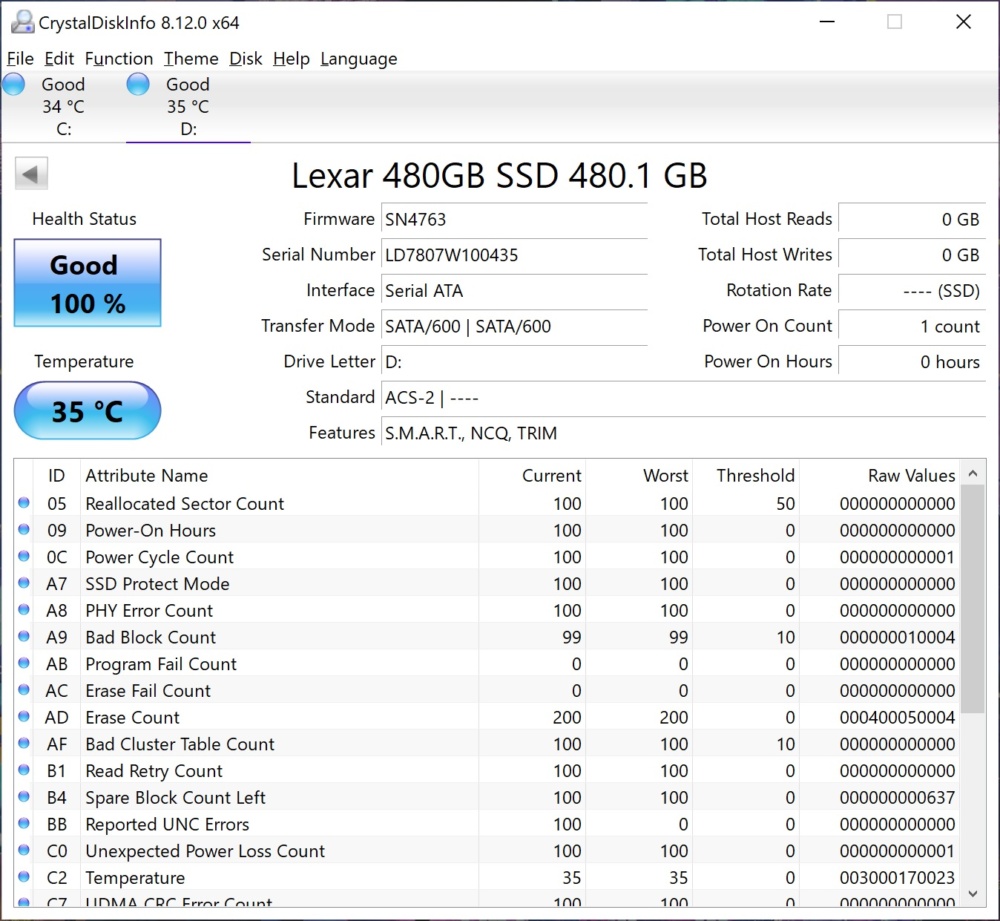Click the Total Host Writes value
Viewport: 1000px width, 921px height.
(x=912, y=255)
